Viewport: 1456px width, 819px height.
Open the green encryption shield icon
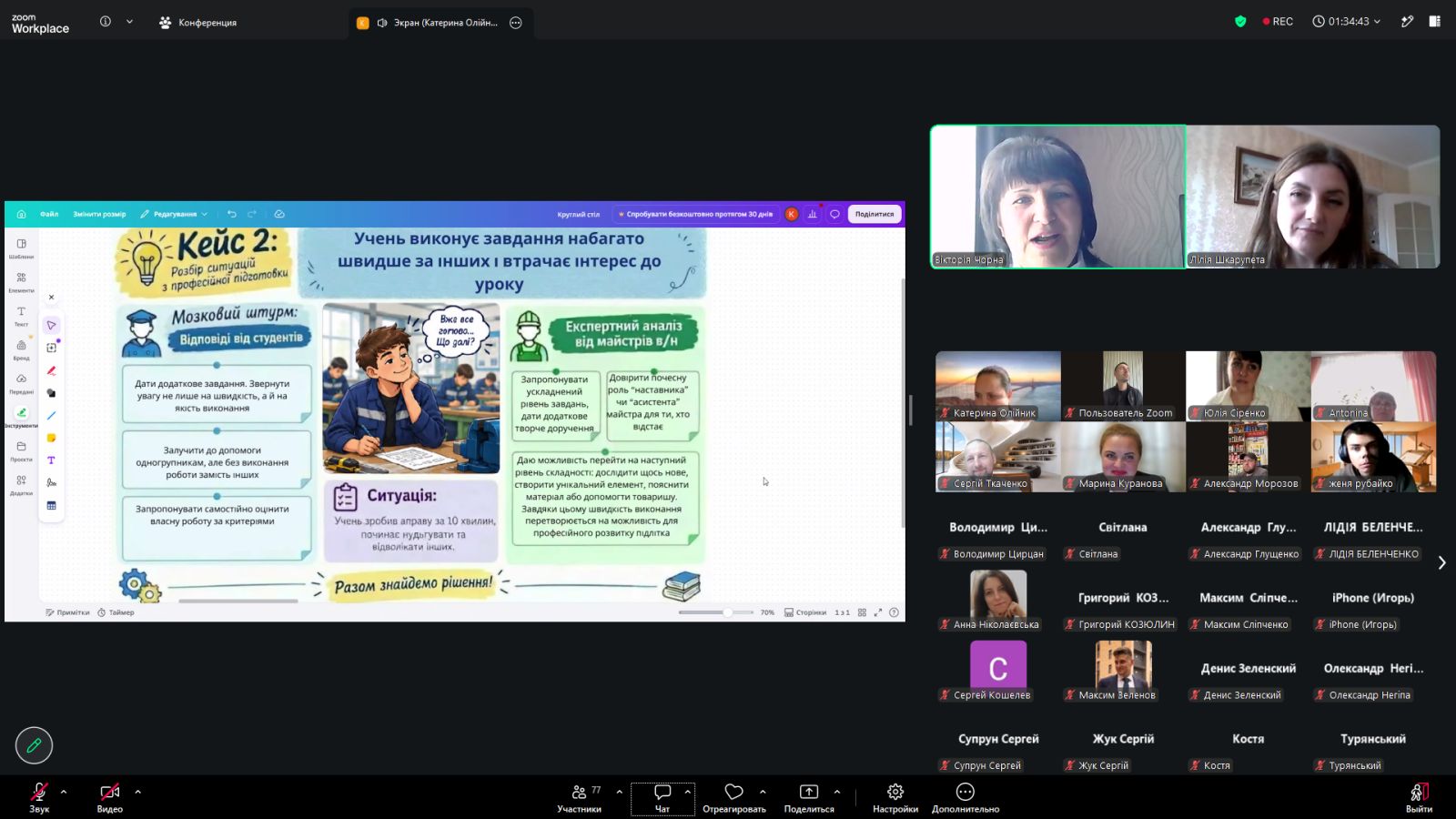[1240, 21]
